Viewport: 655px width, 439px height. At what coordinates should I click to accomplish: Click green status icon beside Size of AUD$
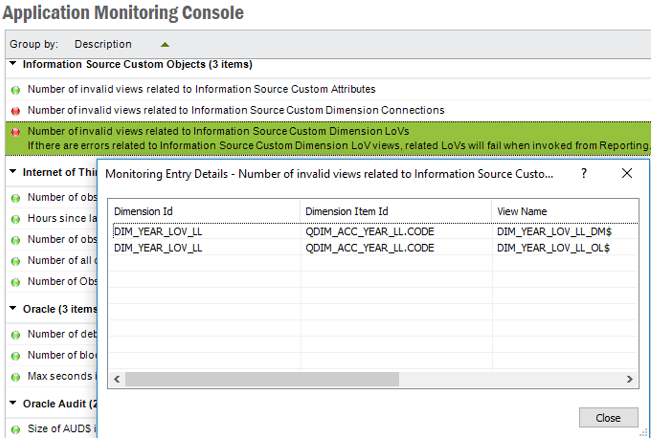(x=16, y=428)
